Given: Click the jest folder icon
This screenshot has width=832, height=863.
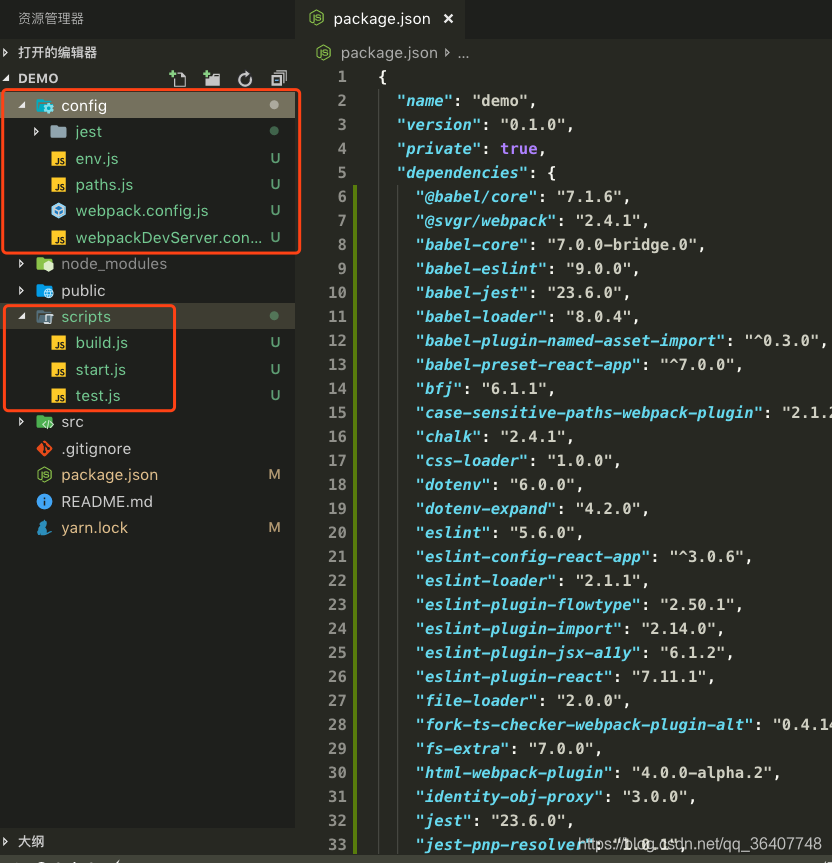Looking at the screenshot, I should click(58, 132).
